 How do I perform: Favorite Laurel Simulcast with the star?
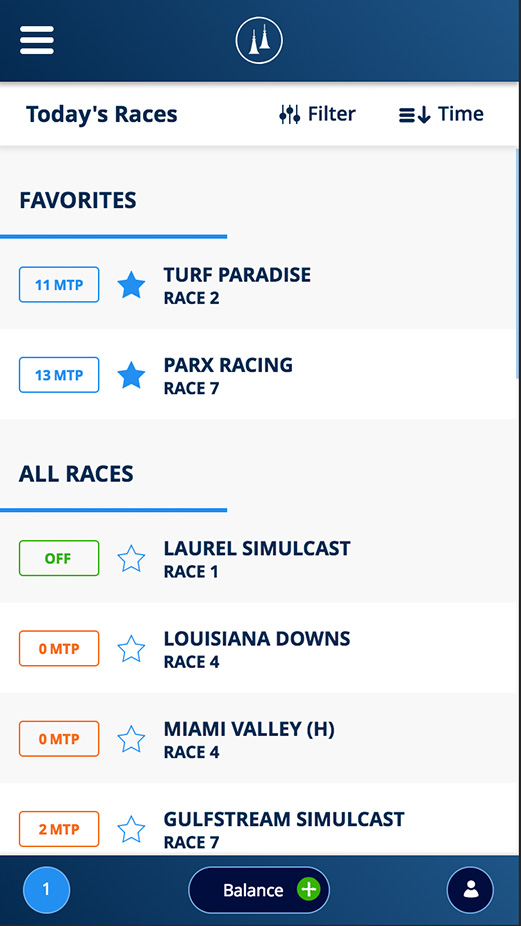pyautogui.click(x=131, y=559)
